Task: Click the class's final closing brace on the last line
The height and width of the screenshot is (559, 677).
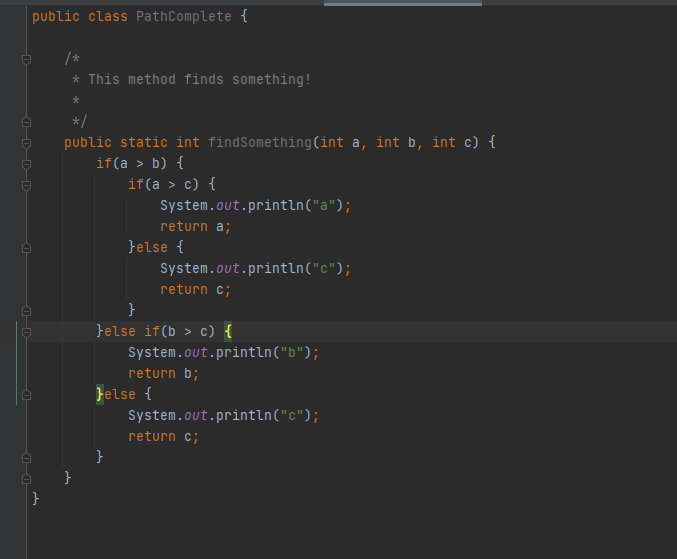Action: 35,499
